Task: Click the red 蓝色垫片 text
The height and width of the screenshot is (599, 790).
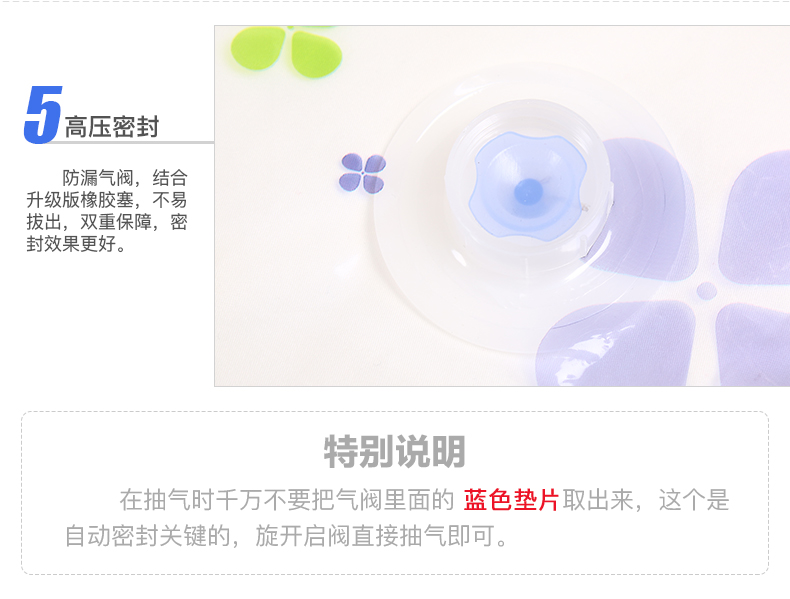Action: click(511, 500)
